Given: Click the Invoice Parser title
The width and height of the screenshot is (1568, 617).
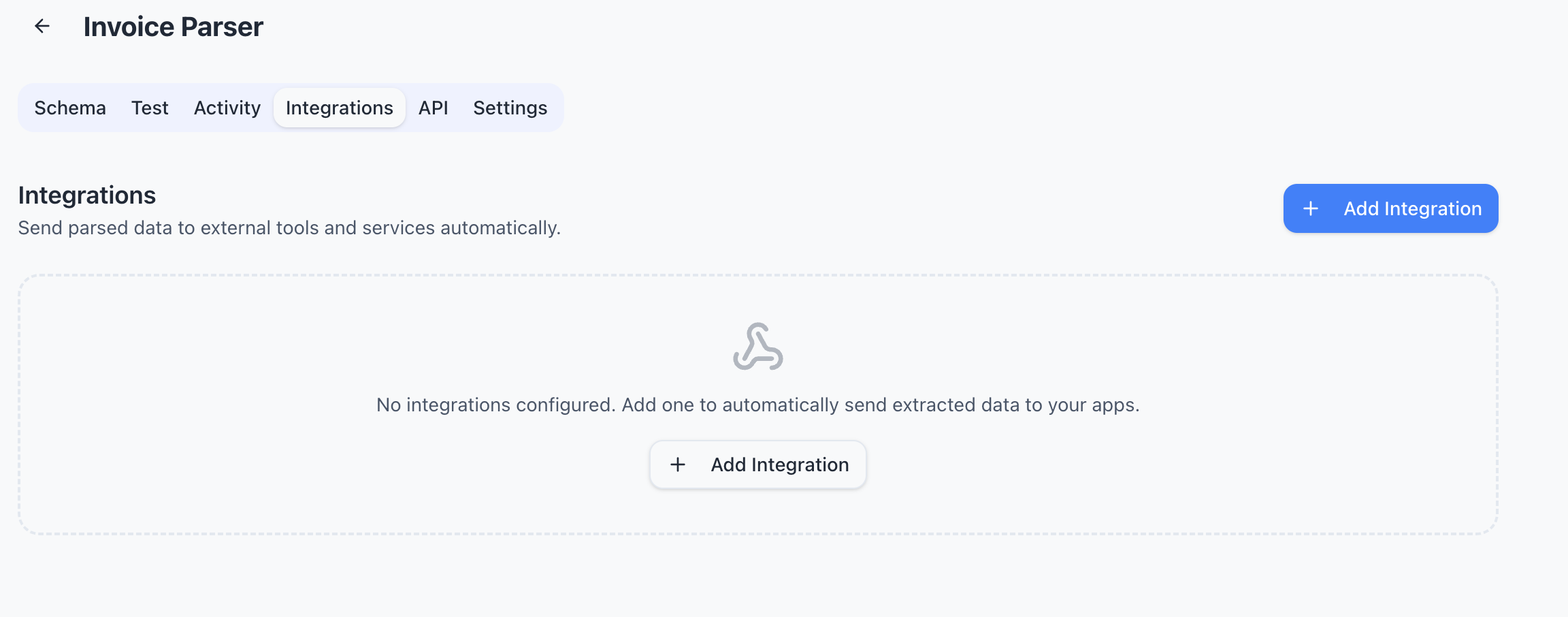Looking at the screenshot, I should point(174,27).
